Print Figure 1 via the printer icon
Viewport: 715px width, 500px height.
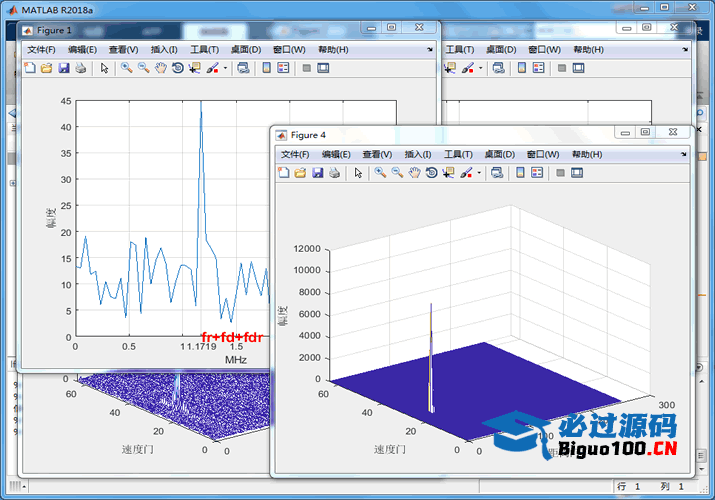pyautogui.click(x=80, y=68)
